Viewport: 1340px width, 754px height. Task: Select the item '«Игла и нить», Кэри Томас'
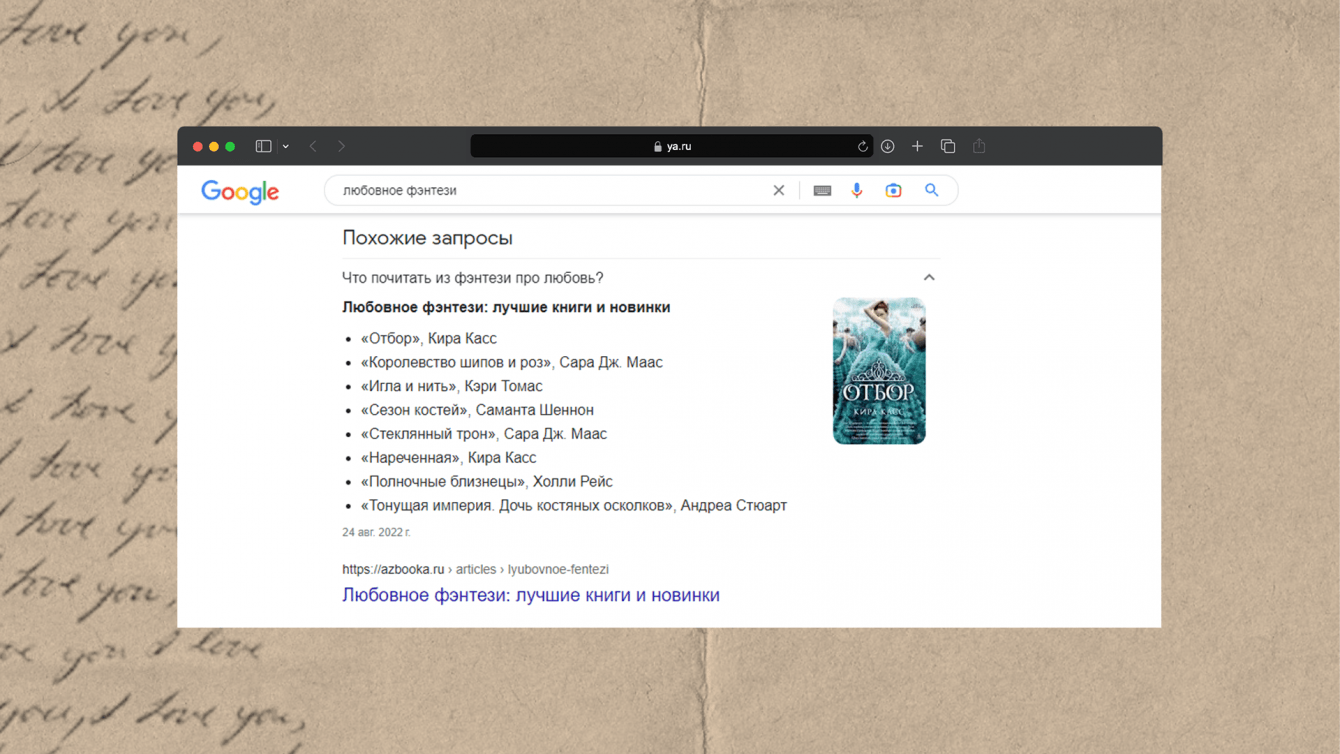(451, 387)
